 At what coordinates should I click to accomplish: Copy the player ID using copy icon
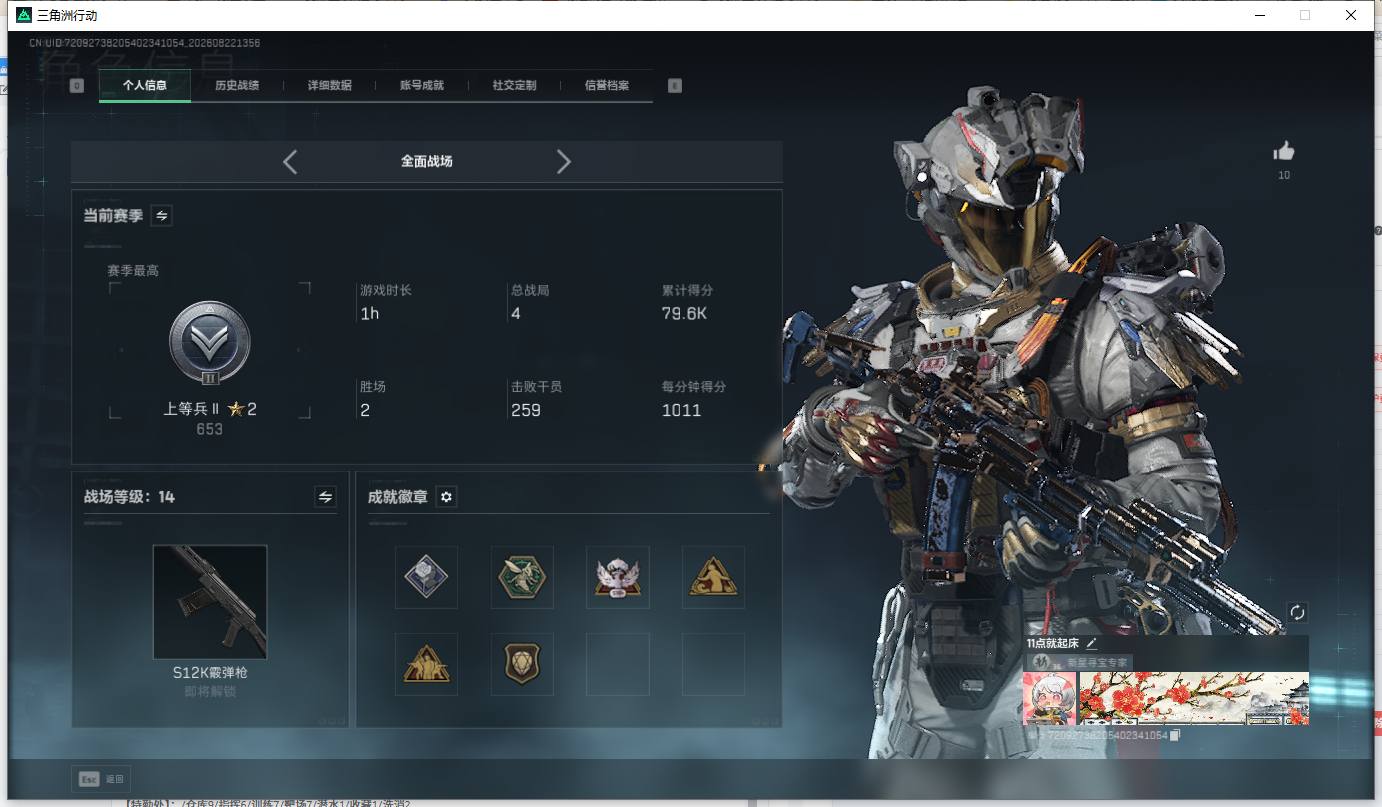click(x=1176, y=735)
